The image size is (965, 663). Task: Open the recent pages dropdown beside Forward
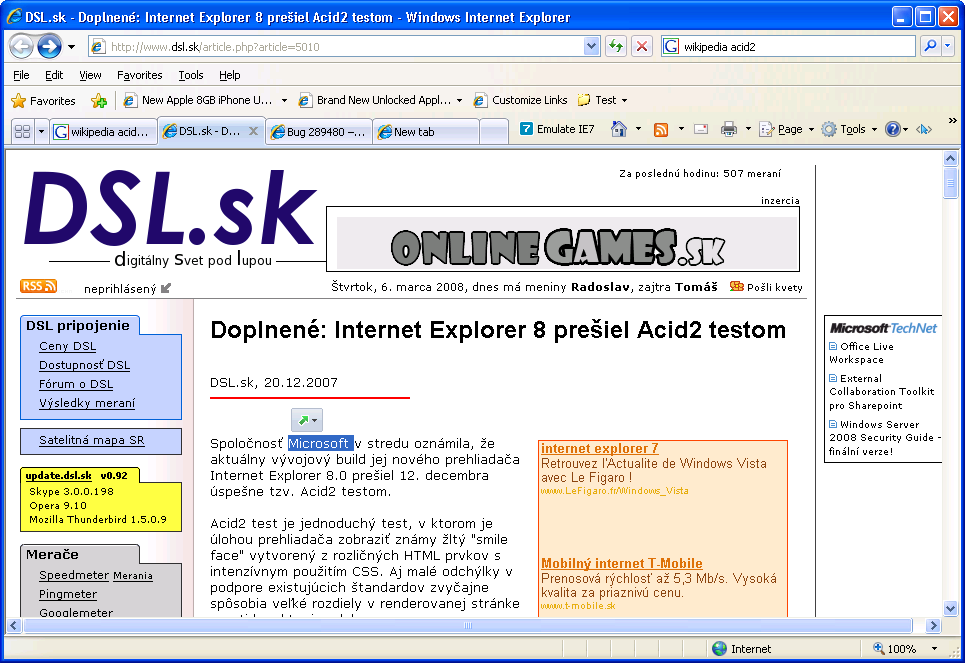pos(71,47)
